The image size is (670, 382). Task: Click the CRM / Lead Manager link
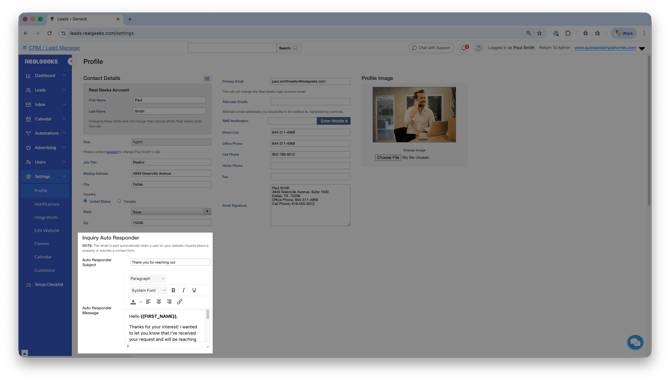54,48
